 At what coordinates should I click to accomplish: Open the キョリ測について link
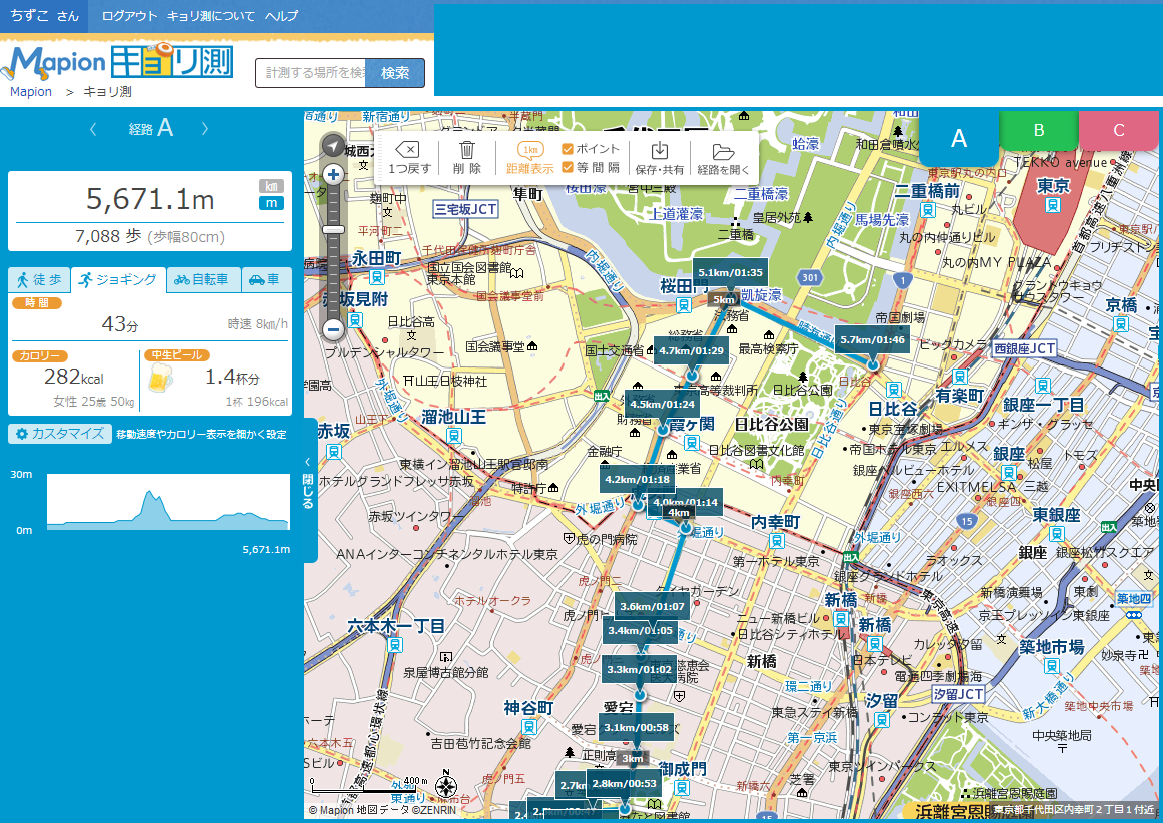(211, 16)
